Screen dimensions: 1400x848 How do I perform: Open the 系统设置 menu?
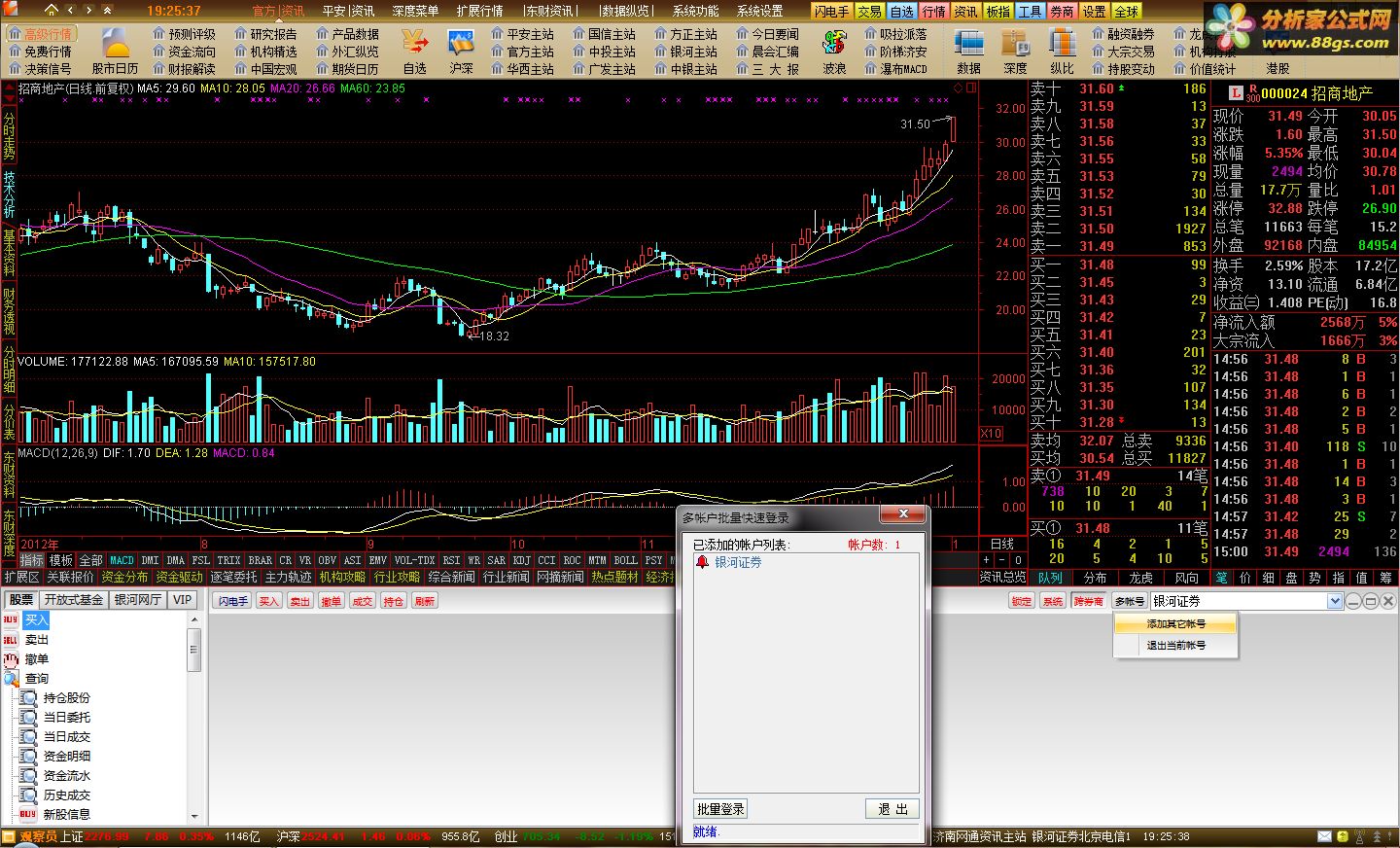pos(759,11)
